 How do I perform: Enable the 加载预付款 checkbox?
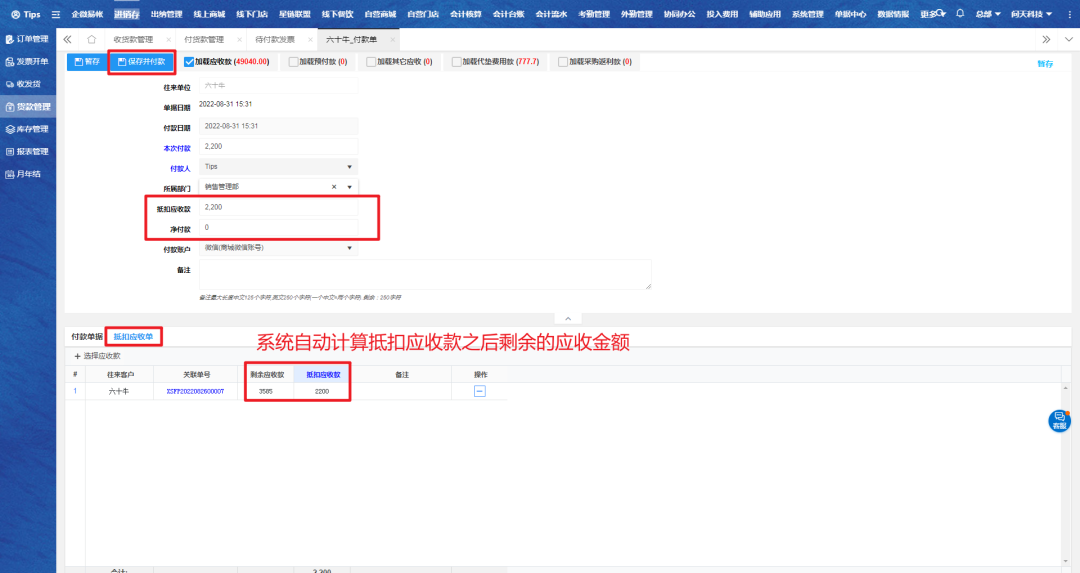(293, 62)
